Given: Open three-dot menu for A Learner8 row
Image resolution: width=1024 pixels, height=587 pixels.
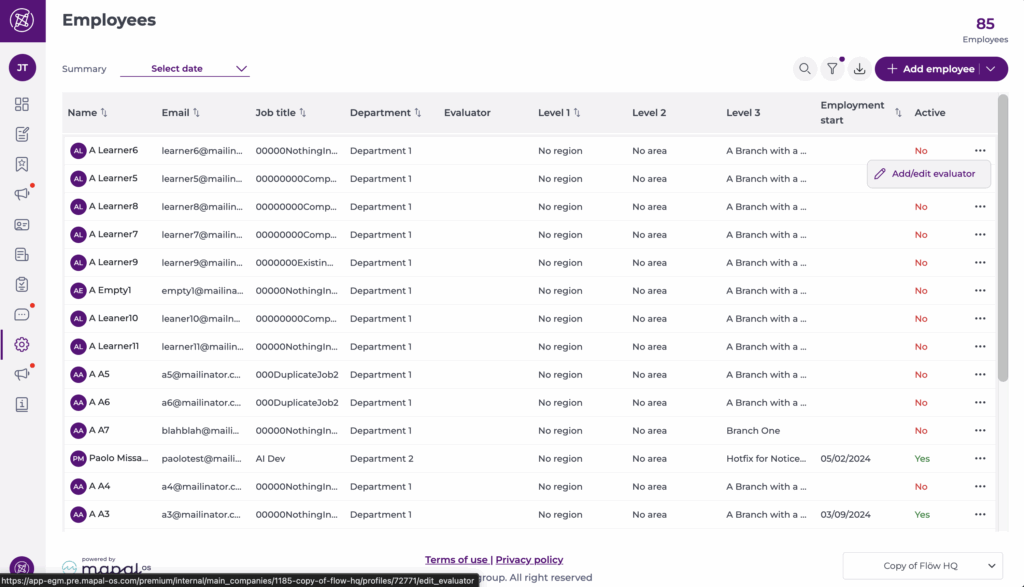Looking at the screenshot, I should [x=979, y=207].
